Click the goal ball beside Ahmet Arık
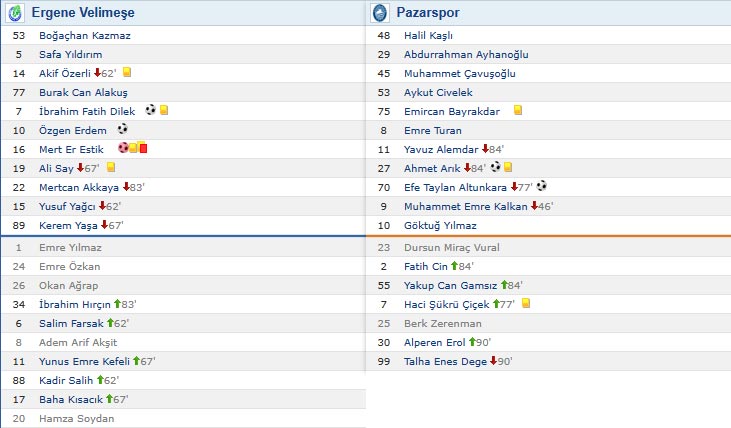Screen dimensions: 731x428 pyautogui.click(x=495, y=167)
